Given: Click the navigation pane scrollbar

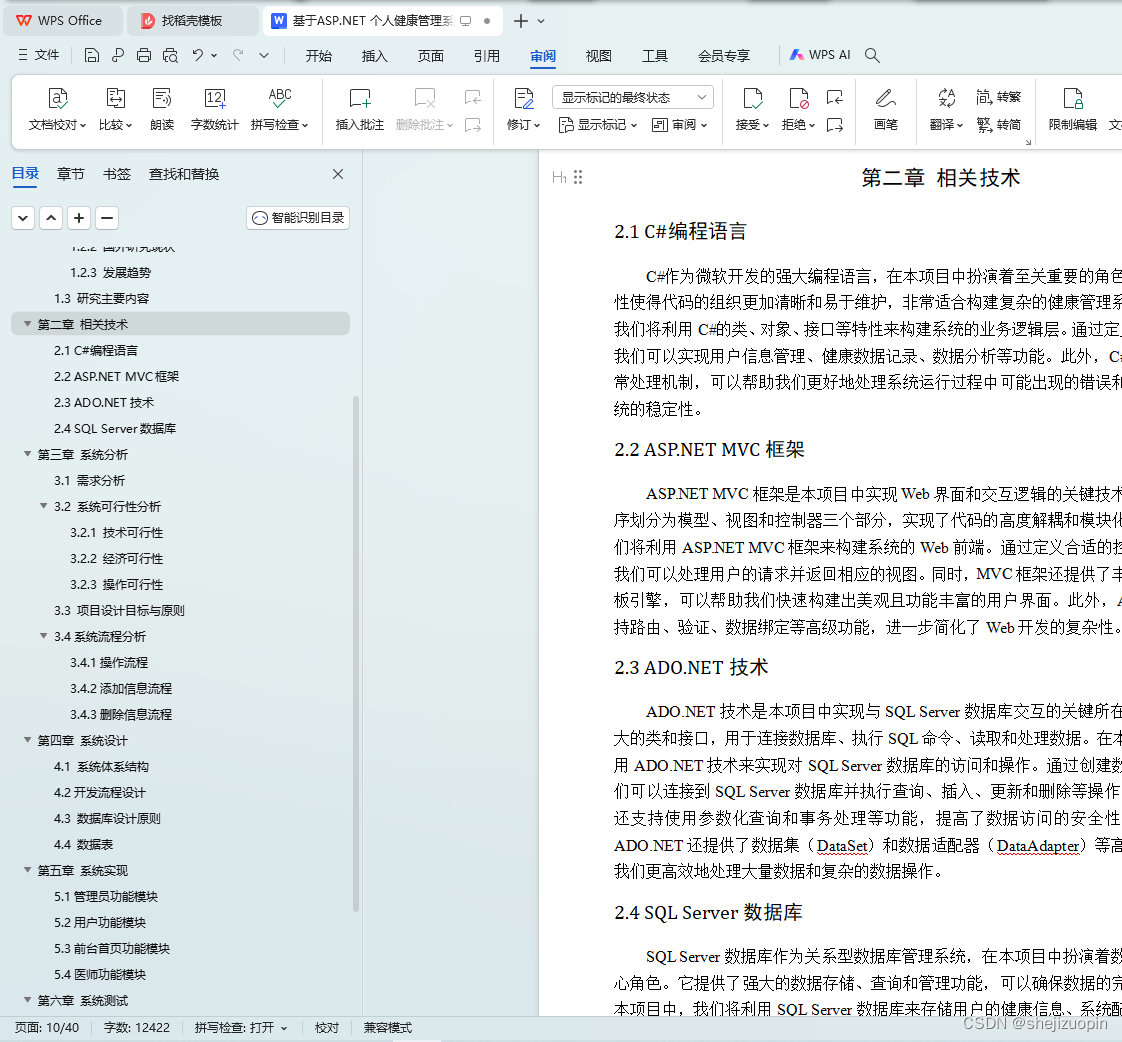Looking at the screenshot, I should click(356, 653).
